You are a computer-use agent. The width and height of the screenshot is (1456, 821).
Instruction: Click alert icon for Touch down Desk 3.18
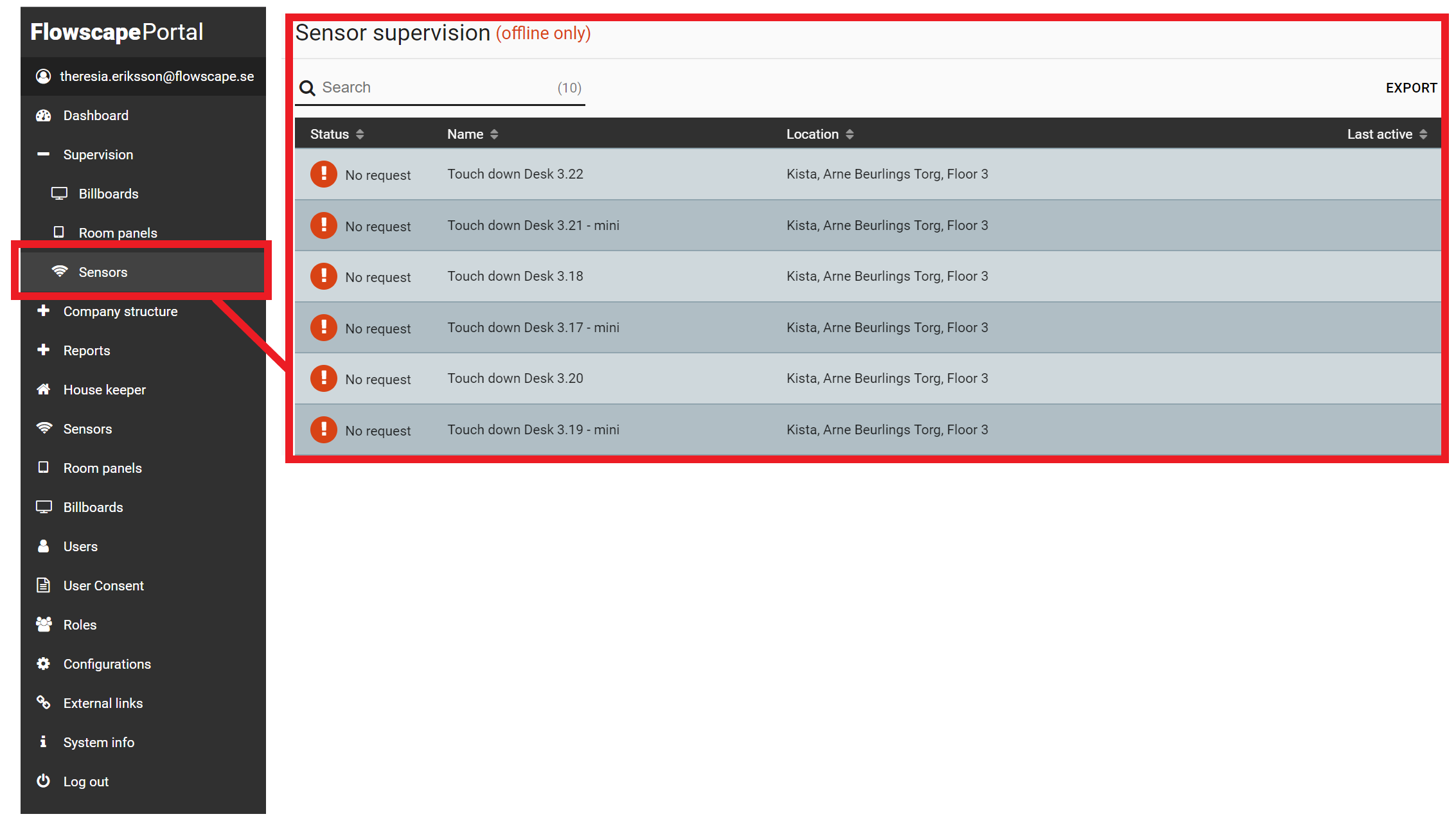pyautogui.click(x=324, y=276)
